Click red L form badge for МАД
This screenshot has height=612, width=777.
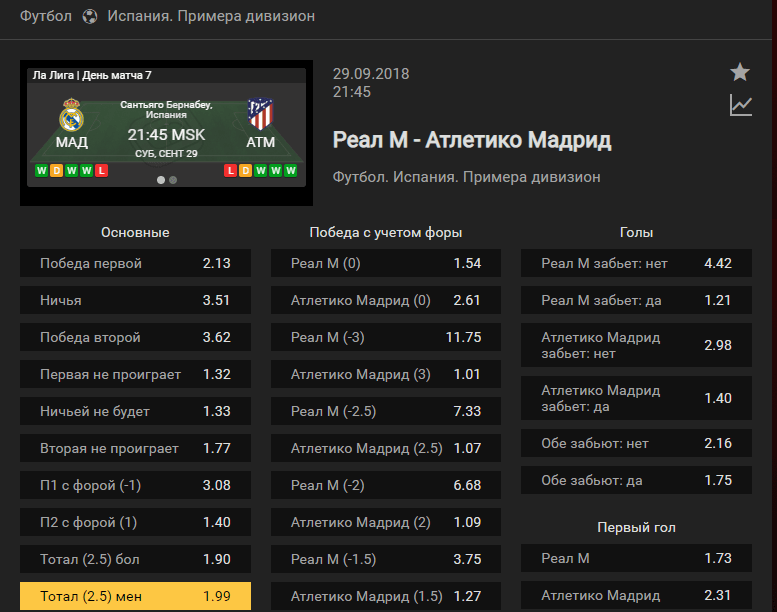101,171
